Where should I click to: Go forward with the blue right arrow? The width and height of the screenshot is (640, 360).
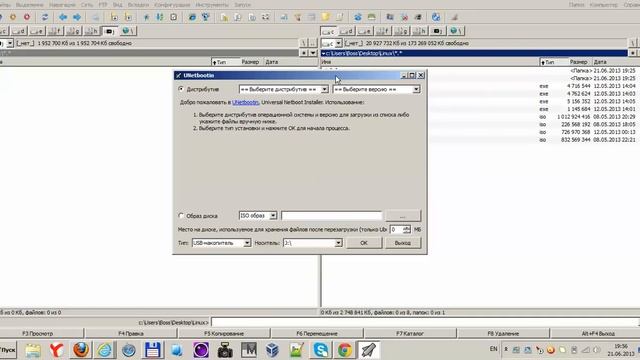point(77,17)
